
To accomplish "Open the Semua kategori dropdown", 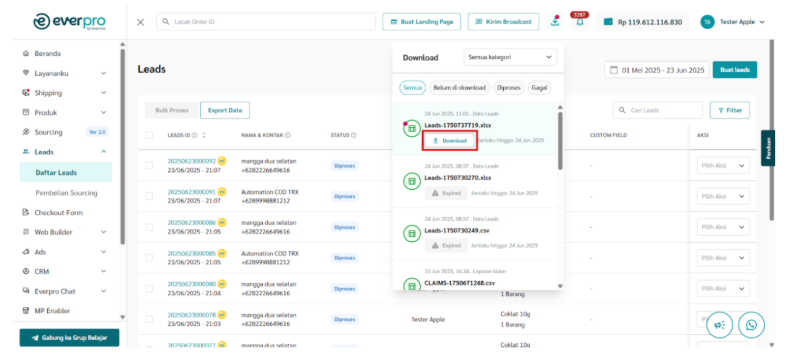I will tap(510, 57).
